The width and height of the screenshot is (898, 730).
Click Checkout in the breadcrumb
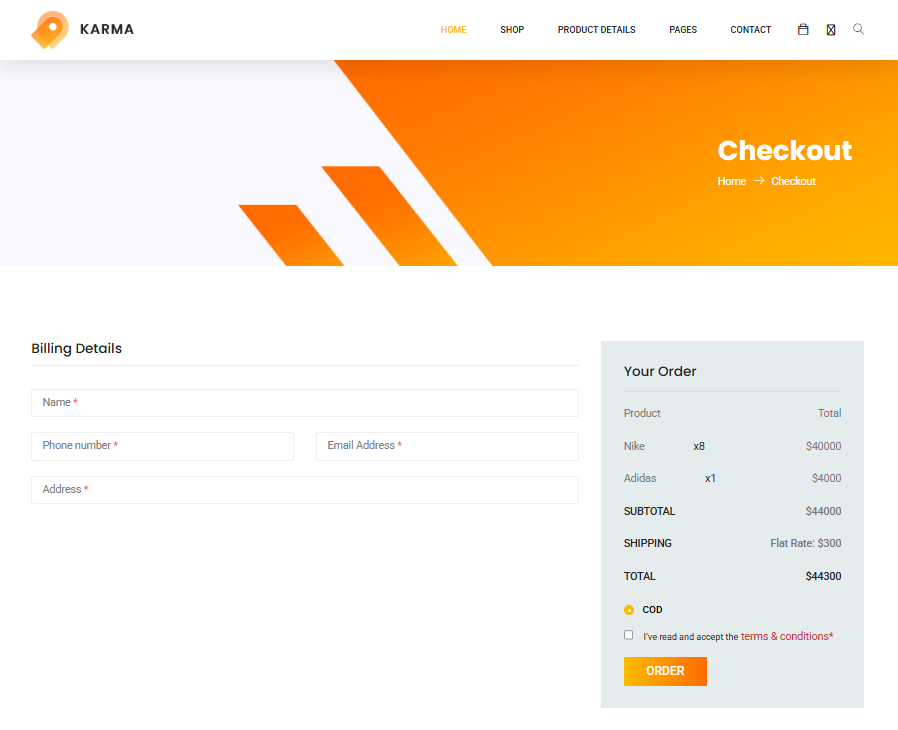(x=793, y=181)
